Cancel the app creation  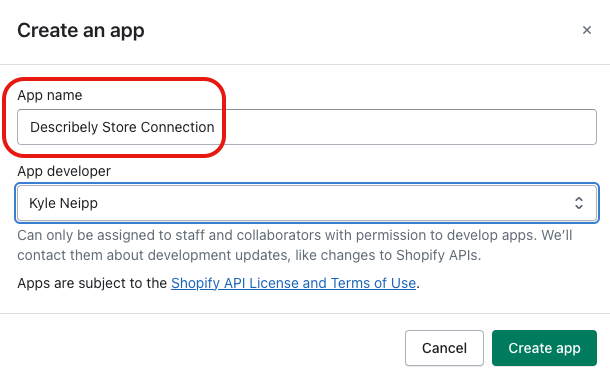pos(444,348)
